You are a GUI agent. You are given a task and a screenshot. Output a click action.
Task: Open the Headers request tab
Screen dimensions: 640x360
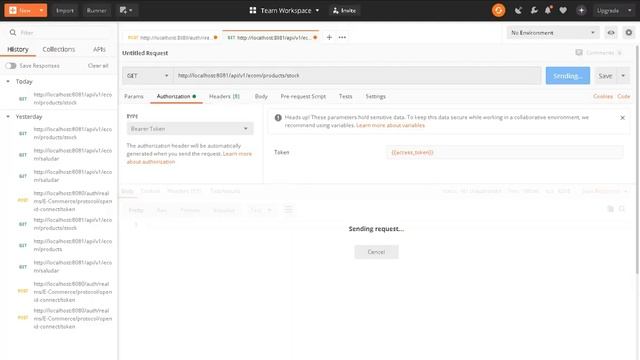click(224, 96)
